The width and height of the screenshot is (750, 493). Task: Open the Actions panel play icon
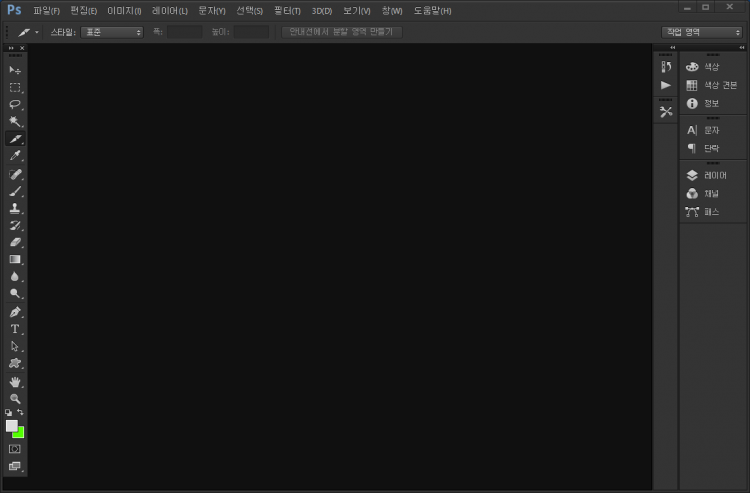pos(666,86)
